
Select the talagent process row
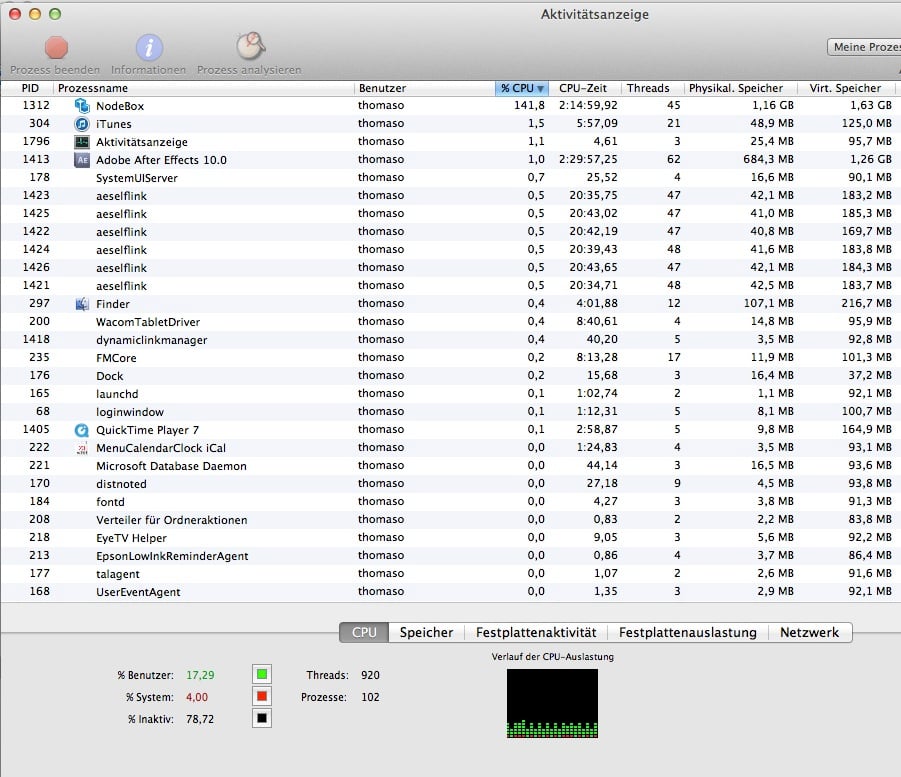(x=448, y=574)
